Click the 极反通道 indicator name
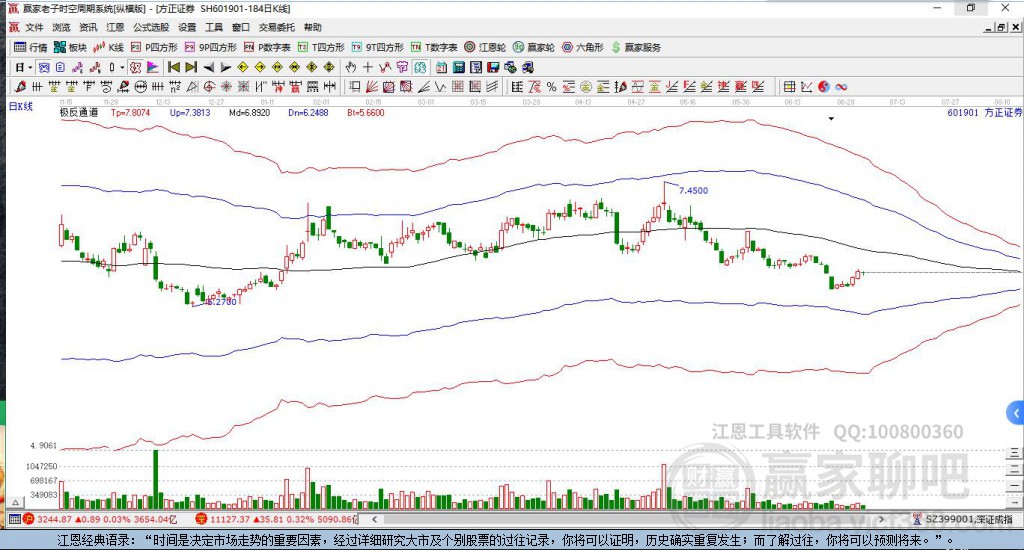The image size is (1024, 550). (78, 112)
